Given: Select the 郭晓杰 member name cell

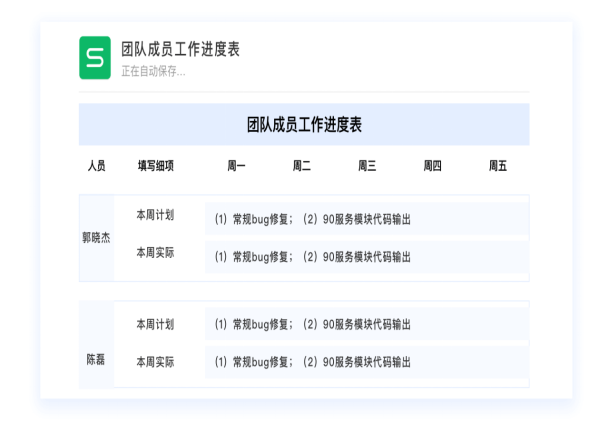Looking at the screenshot, I should coord(96,238).
